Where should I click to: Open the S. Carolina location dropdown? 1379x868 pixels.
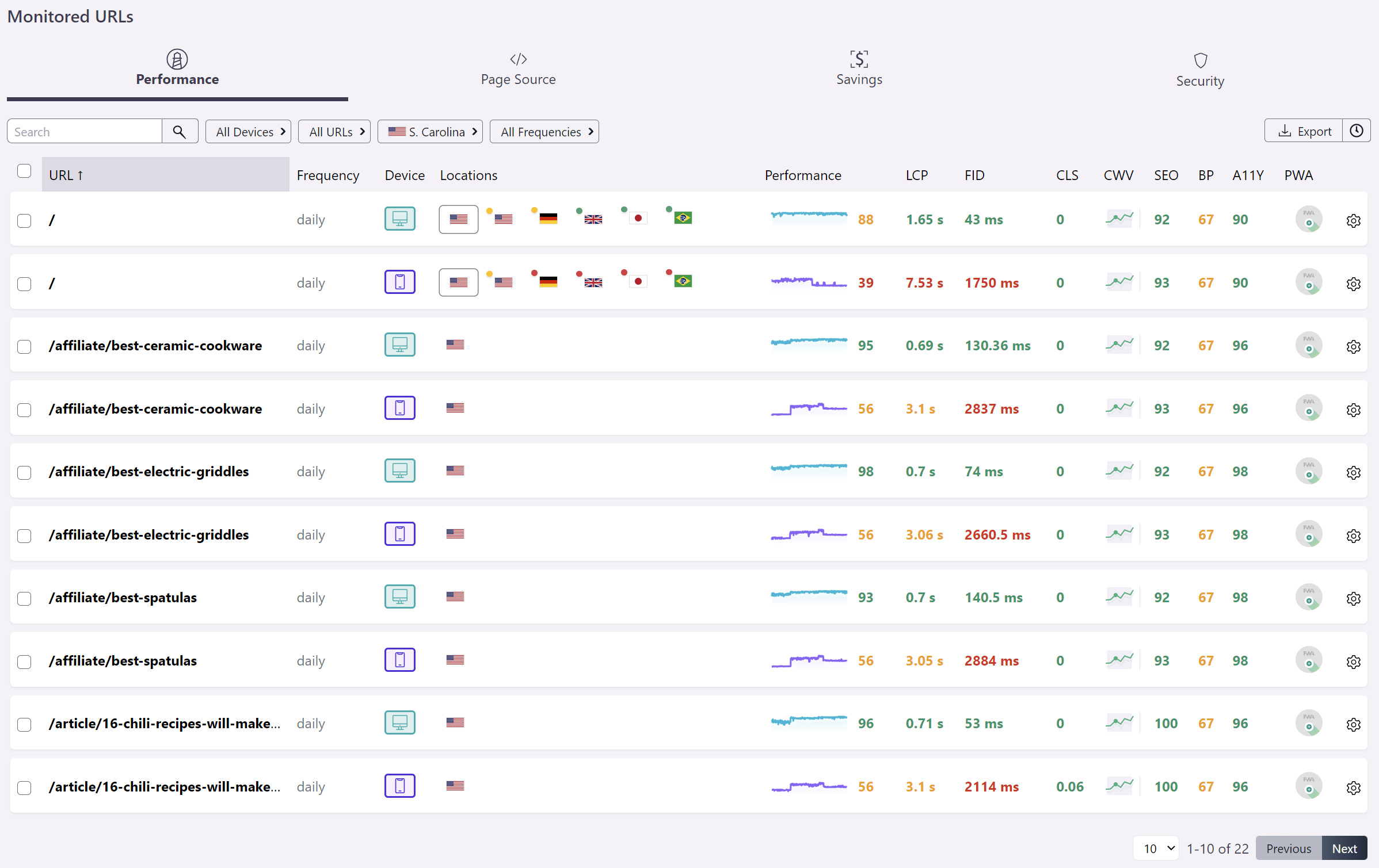[x=430, y=132]
